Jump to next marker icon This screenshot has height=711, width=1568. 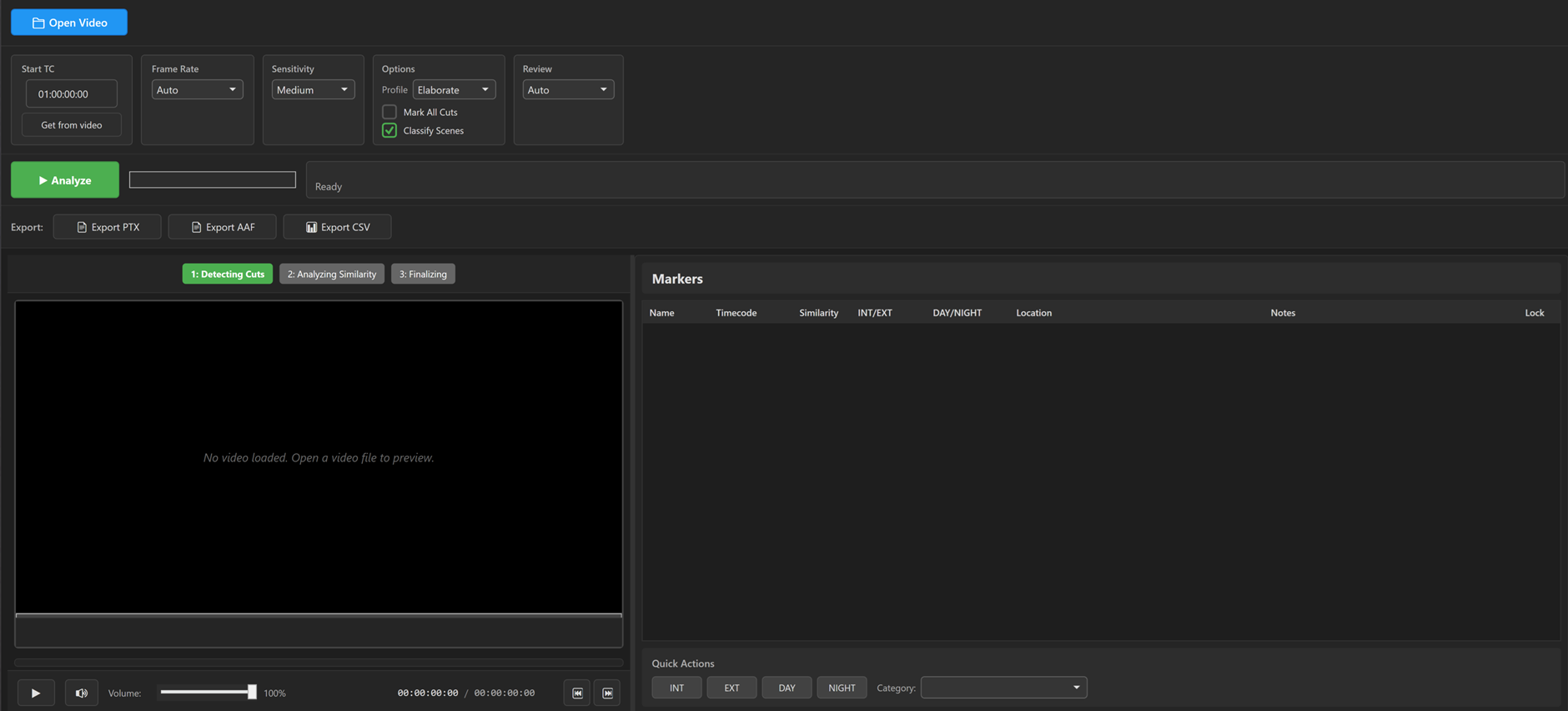click(x=607, y=693)
